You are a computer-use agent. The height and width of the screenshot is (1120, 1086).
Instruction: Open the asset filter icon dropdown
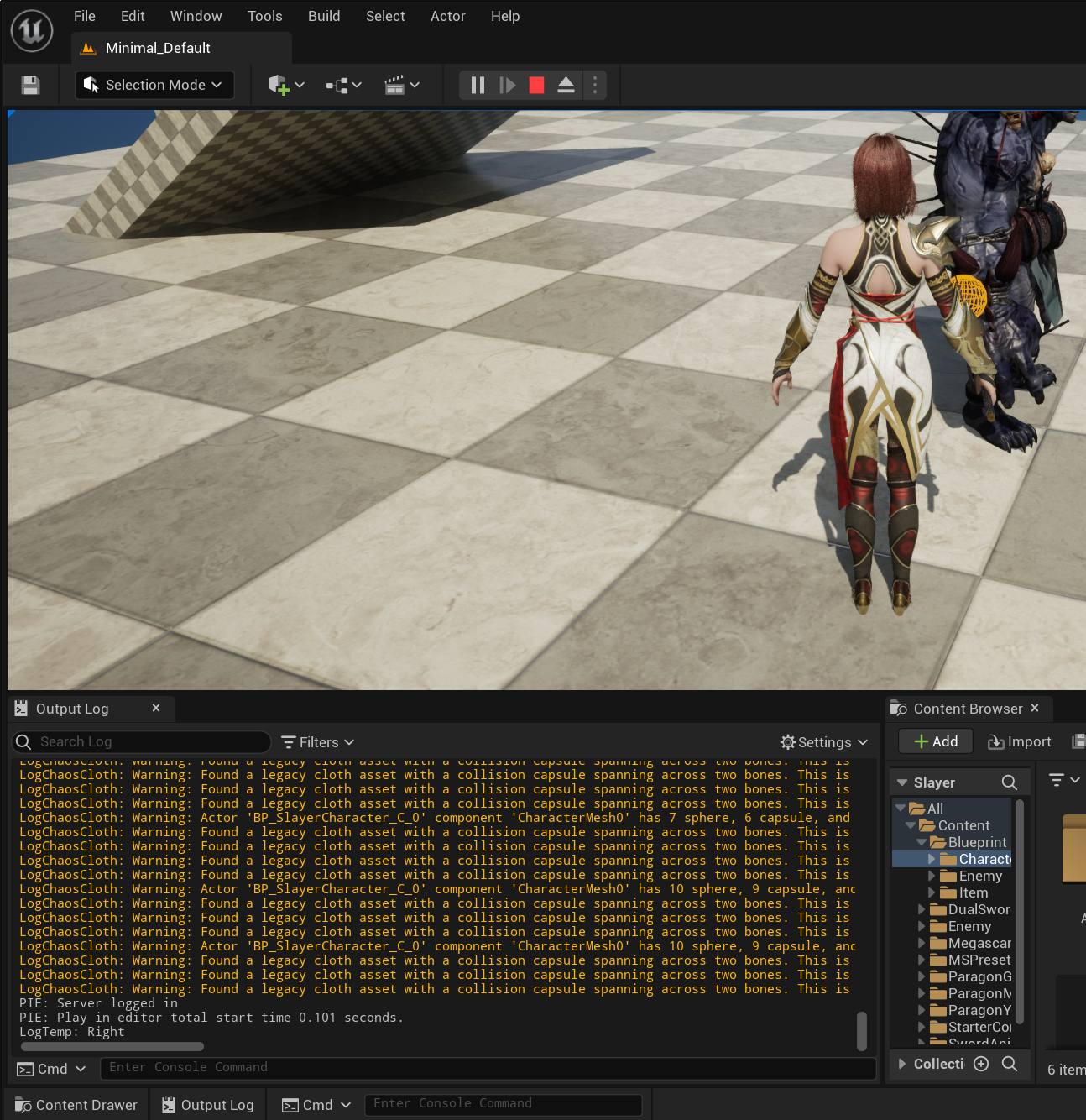[1064, 781]
